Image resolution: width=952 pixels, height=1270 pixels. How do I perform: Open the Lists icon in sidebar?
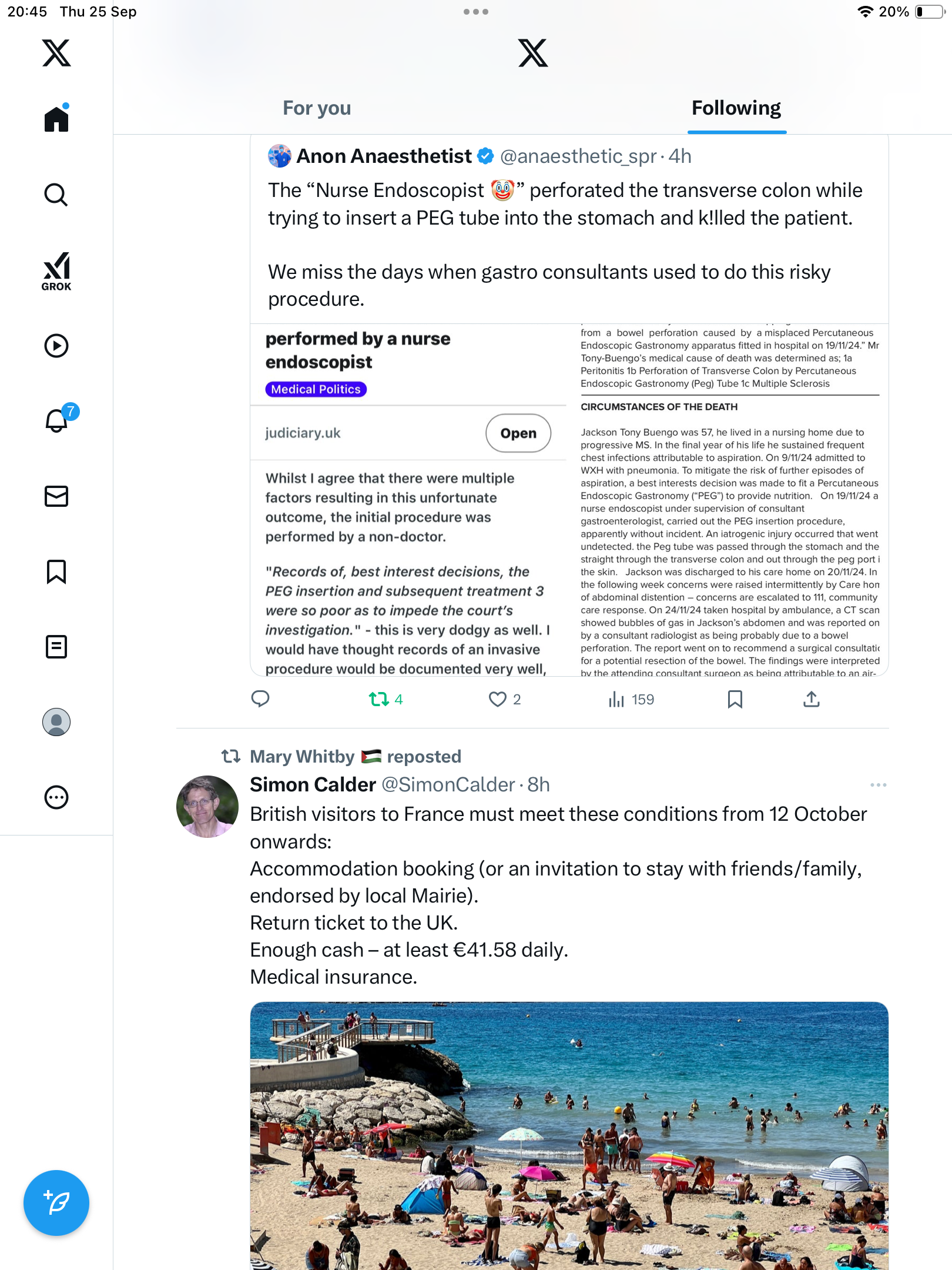click(56, 647)
